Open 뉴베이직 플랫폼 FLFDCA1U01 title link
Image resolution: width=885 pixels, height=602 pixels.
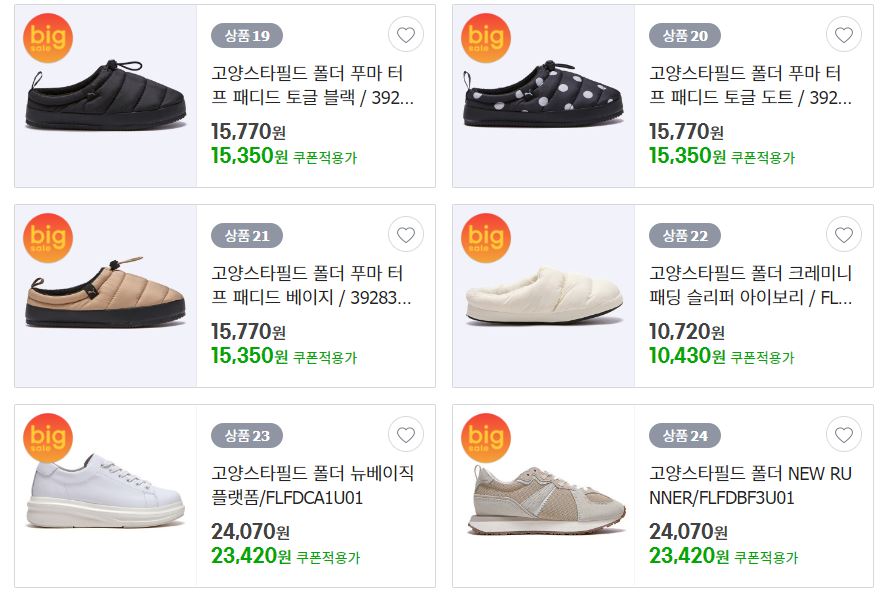(313, 485)
